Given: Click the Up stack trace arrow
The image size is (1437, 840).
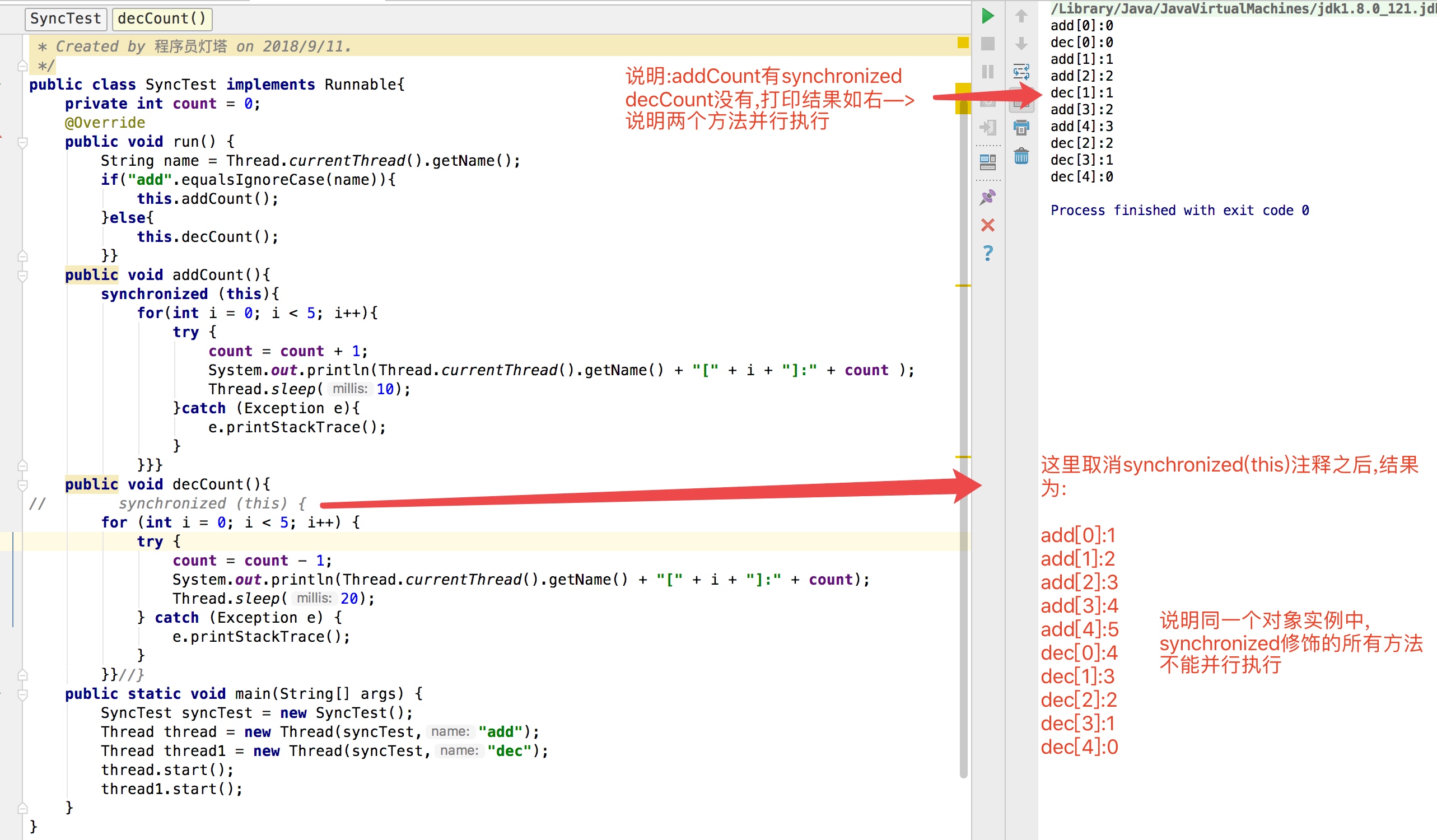Looking at the screenshot, I should point(1021,16).
